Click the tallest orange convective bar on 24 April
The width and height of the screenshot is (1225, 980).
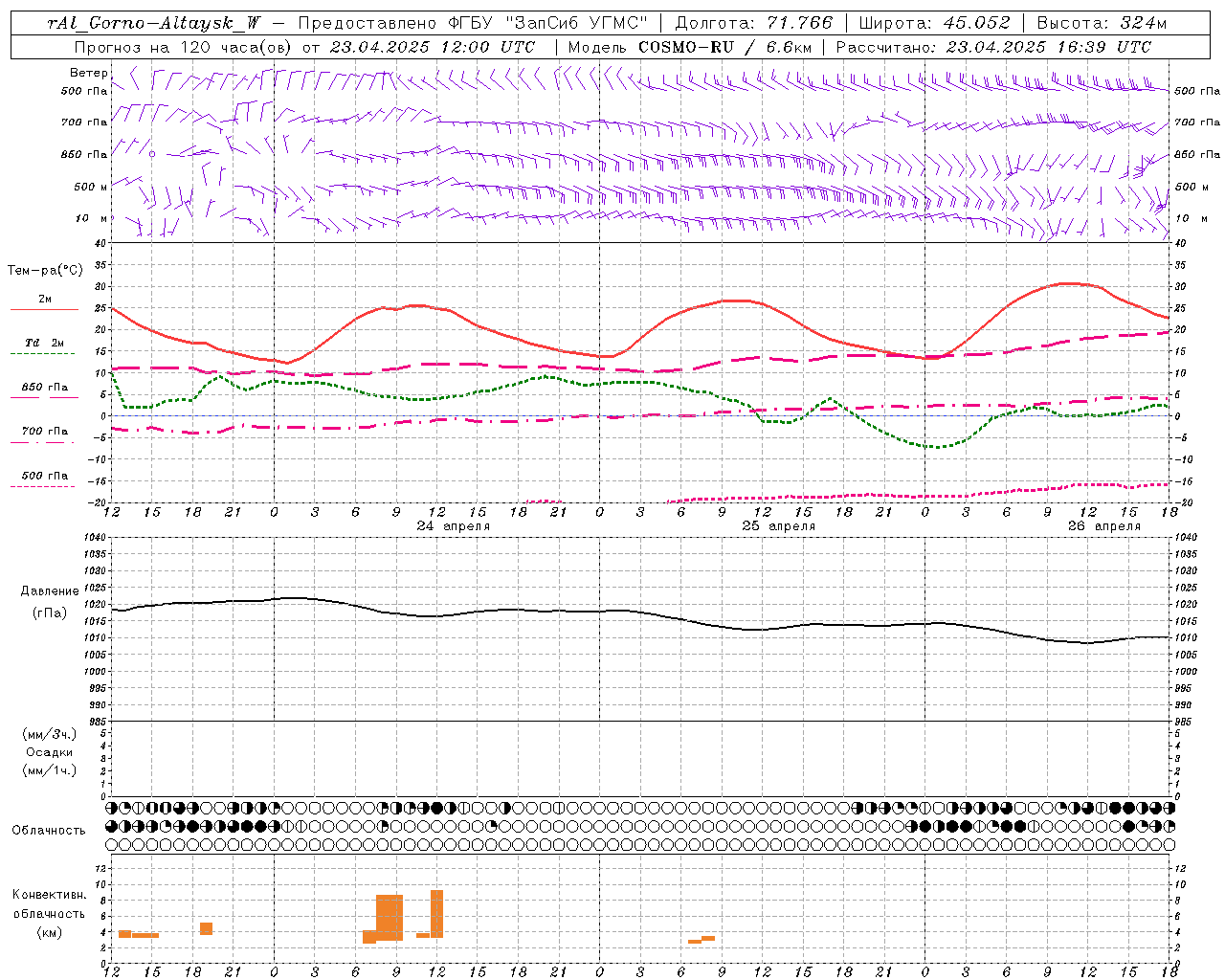[437, 914]
